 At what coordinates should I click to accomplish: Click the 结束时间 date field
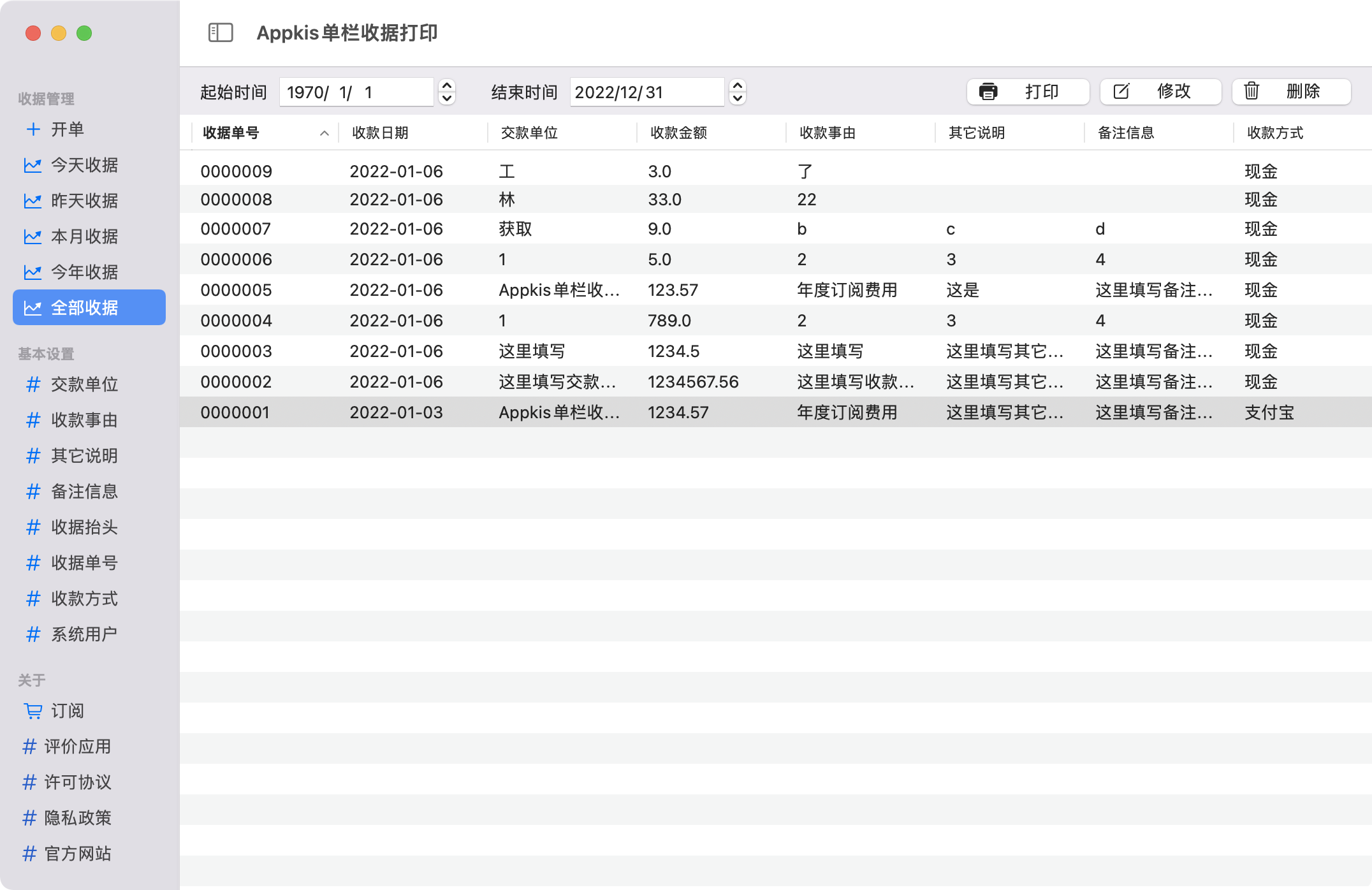click(647, 92)
